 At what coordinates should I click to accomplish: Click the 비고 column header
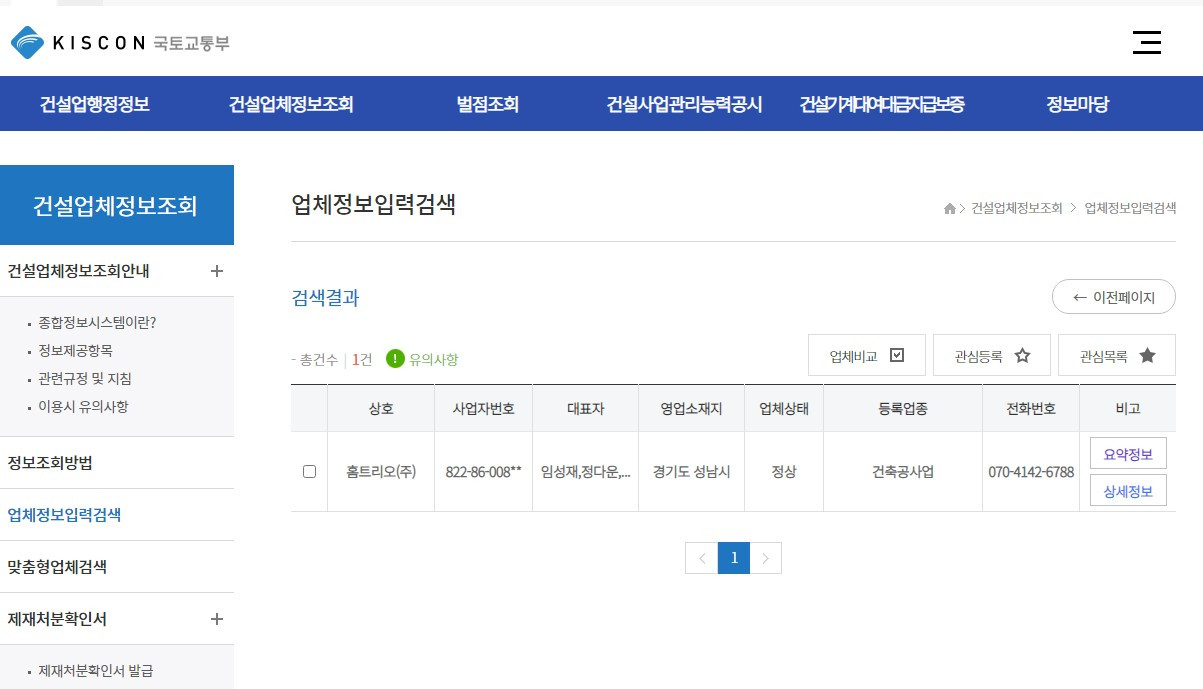(1128, 409)
